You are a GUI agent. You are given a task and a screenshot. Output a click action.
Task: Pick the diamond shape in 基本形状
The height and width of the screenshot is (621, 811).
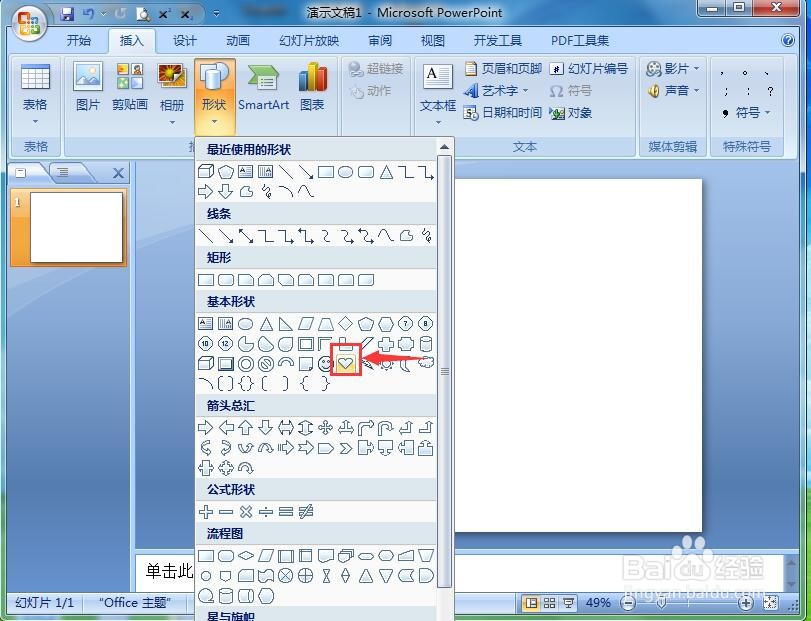coord(346,324)
